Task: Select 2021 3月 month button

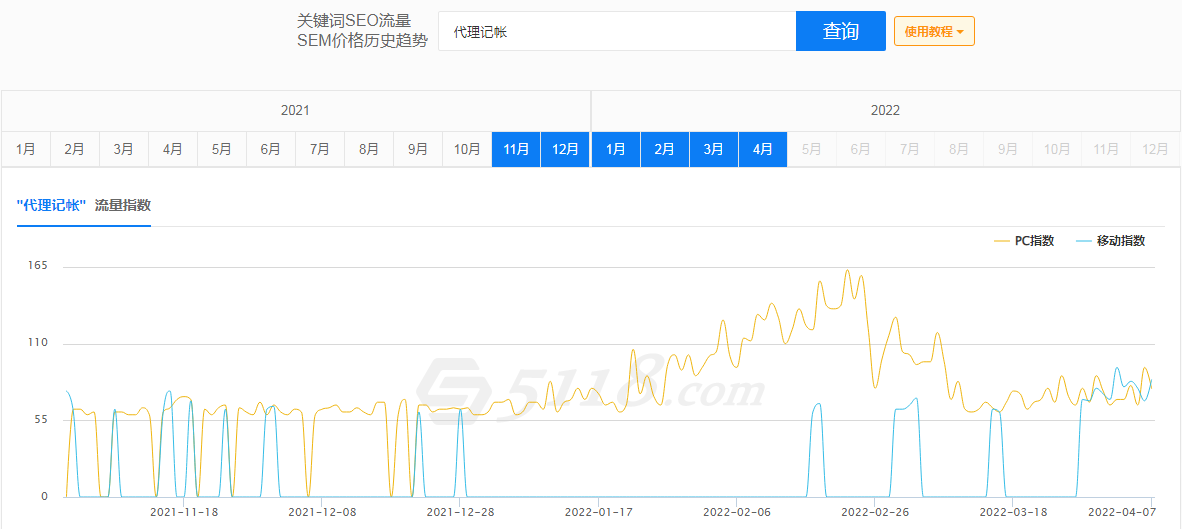Action: click(124, 149)
